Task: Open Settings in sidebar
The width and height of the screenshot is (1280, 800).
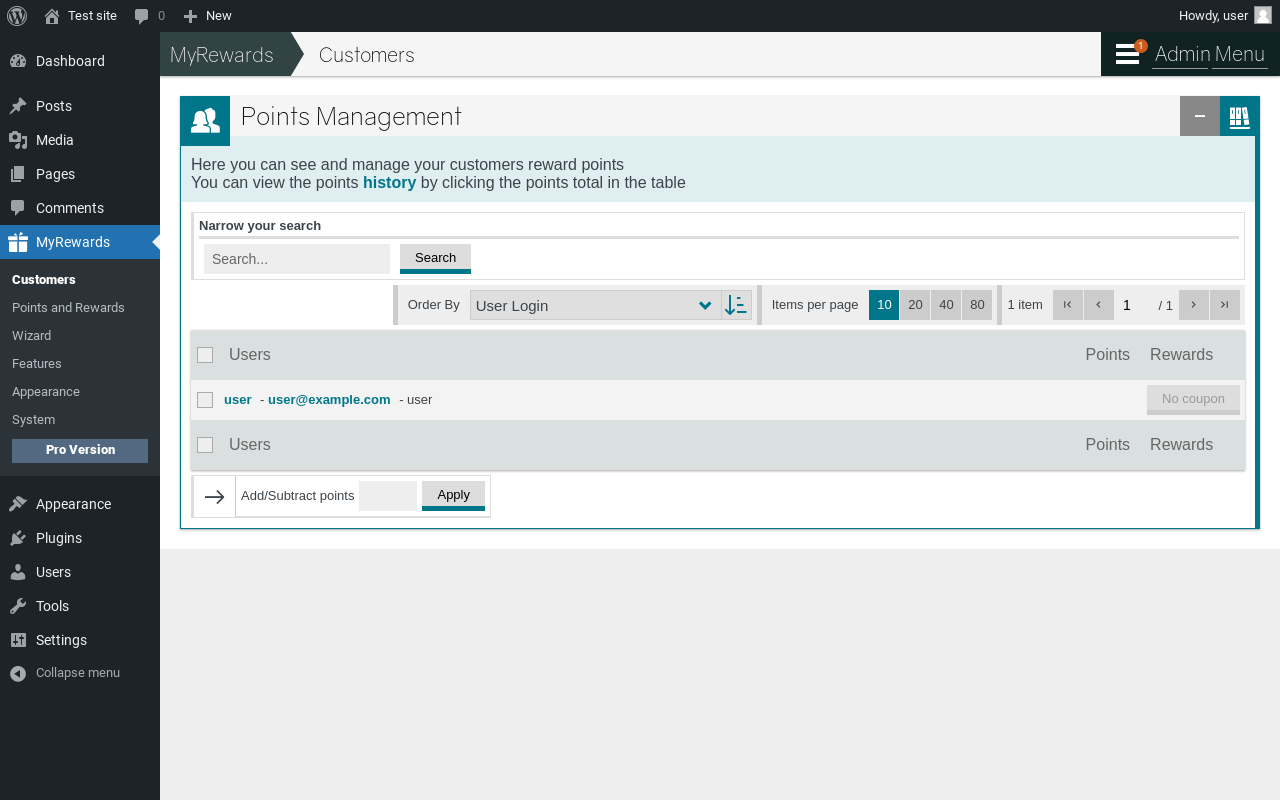Action: click(80, 640)
